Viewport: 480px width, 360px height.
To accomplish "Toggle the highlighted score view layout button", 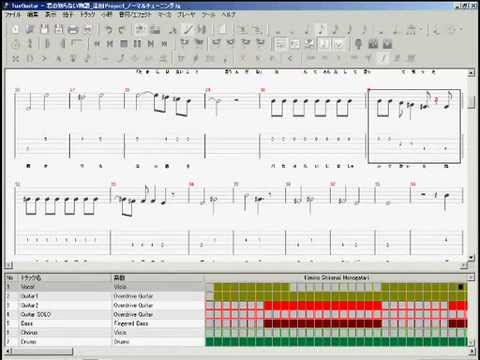I will click(x=325, y=44).
